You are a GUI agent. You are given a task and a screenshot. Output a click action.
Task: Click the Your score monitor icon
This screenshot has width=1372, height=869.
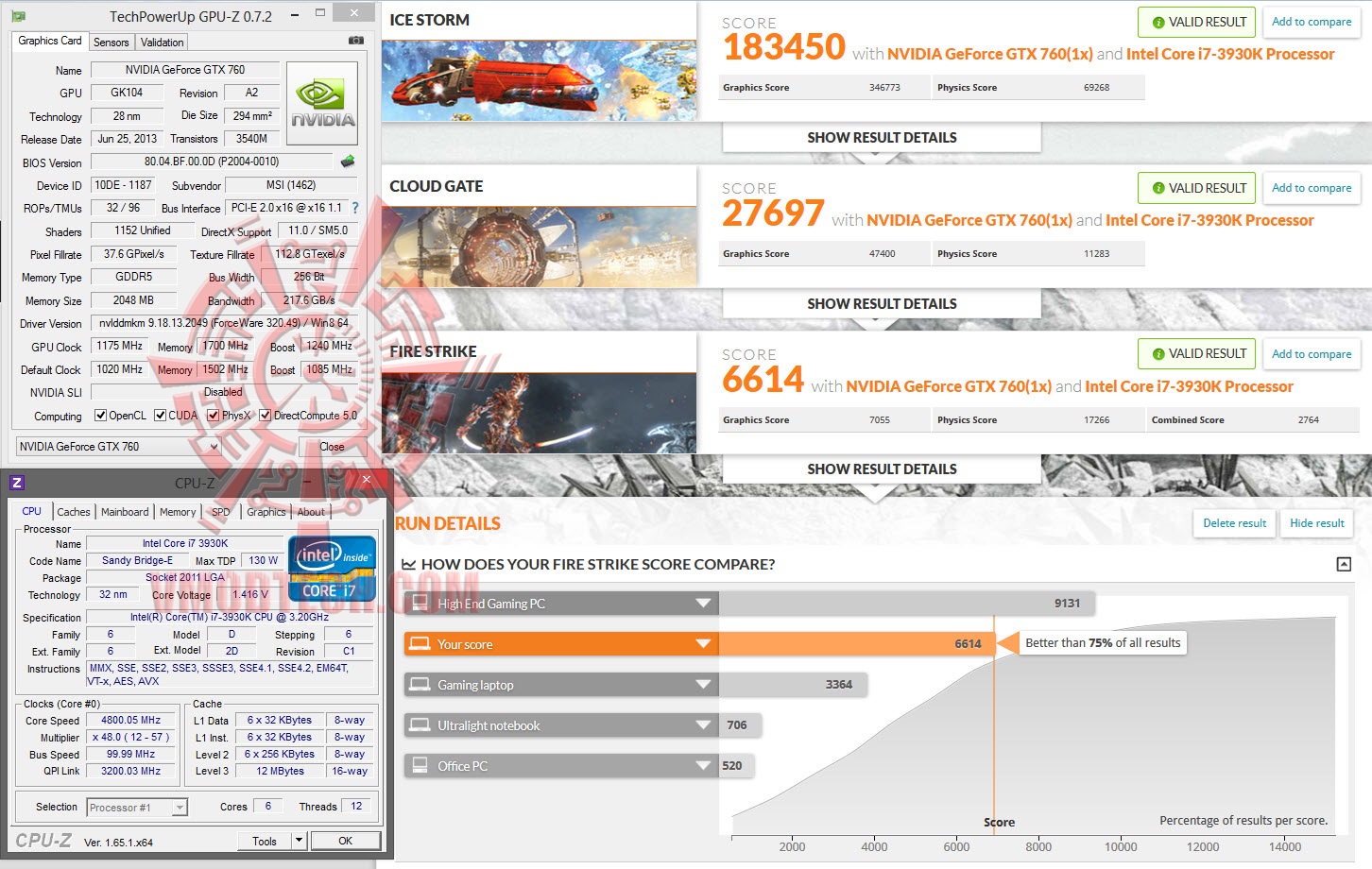(x=420, y=644)
